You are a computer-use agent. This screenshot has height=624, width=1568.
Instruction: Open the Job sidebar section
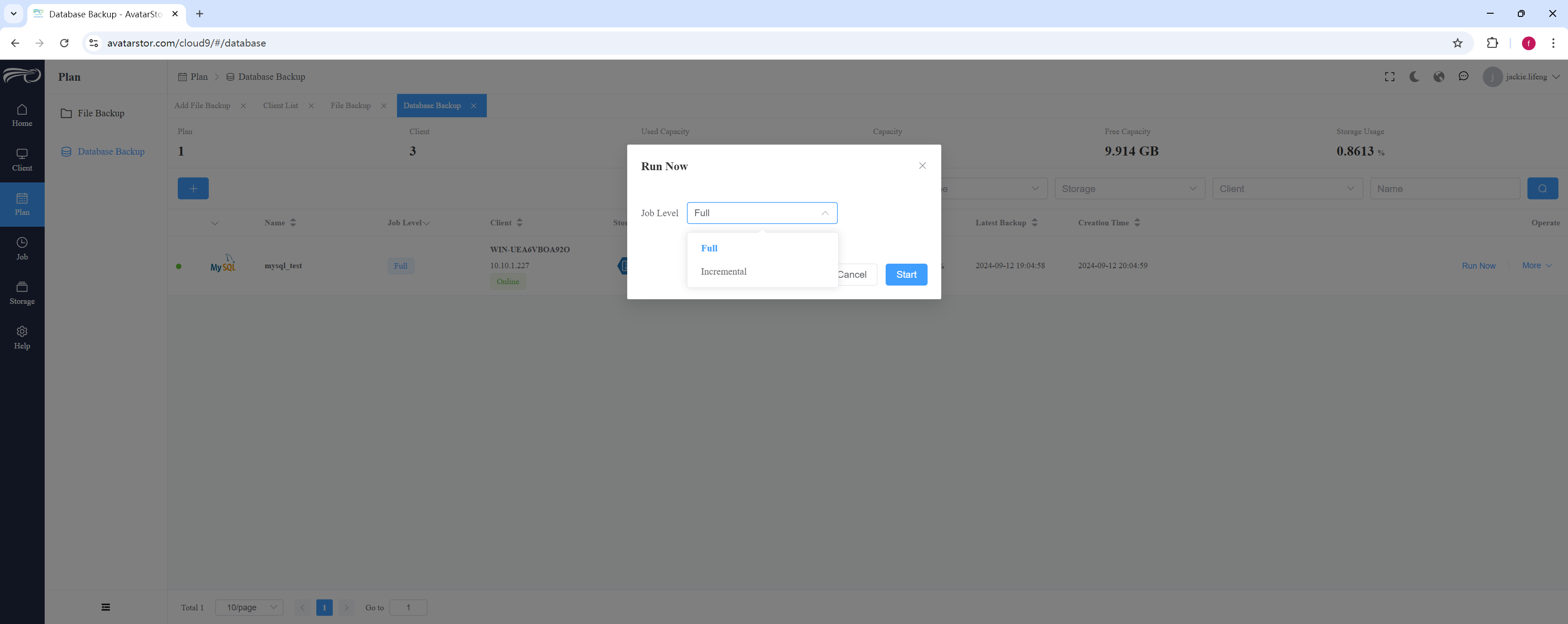point(22,249)
